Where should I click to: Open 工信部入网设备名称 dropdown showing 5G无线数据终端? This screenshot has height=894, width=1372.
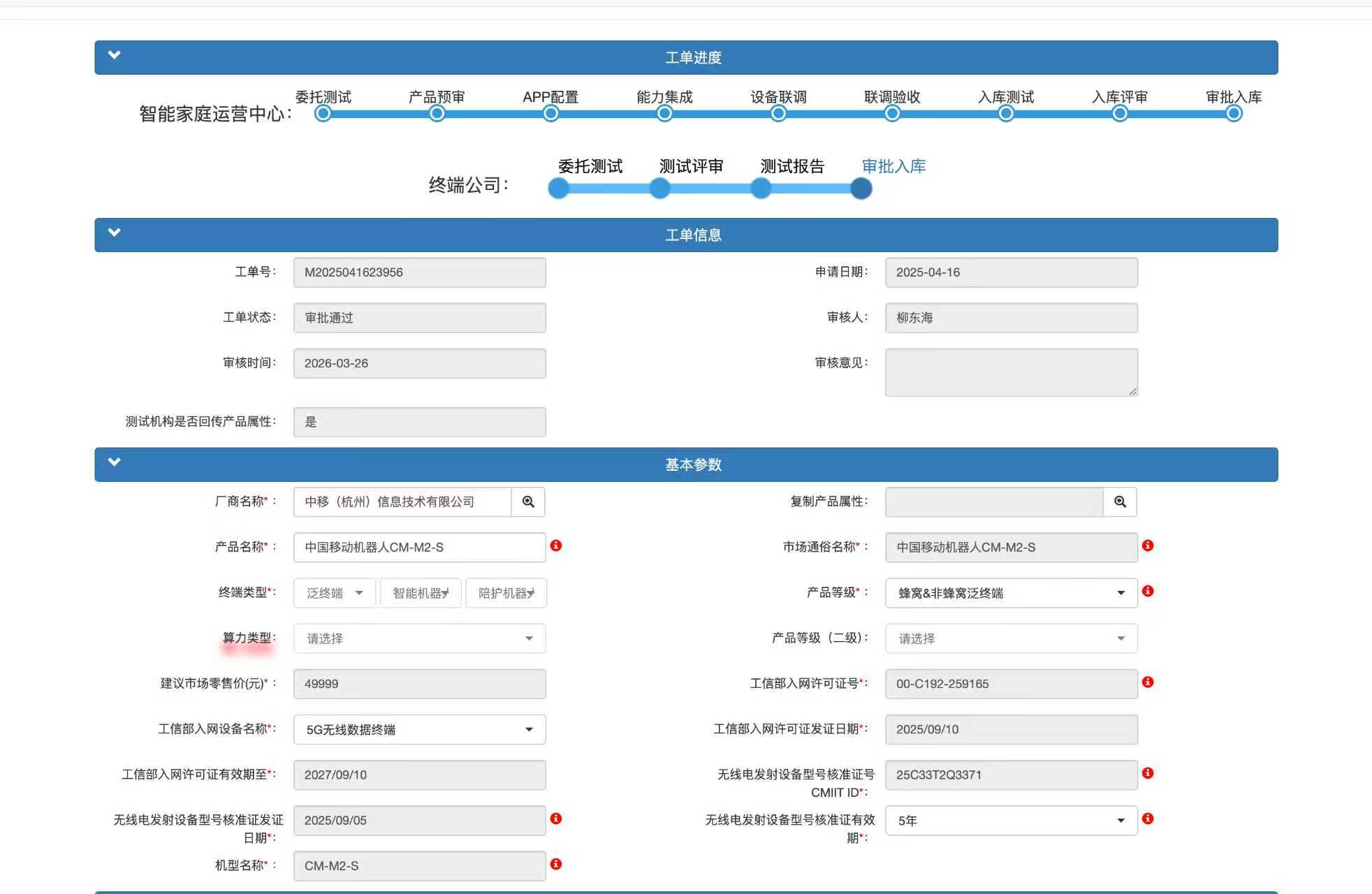point(420,729)
